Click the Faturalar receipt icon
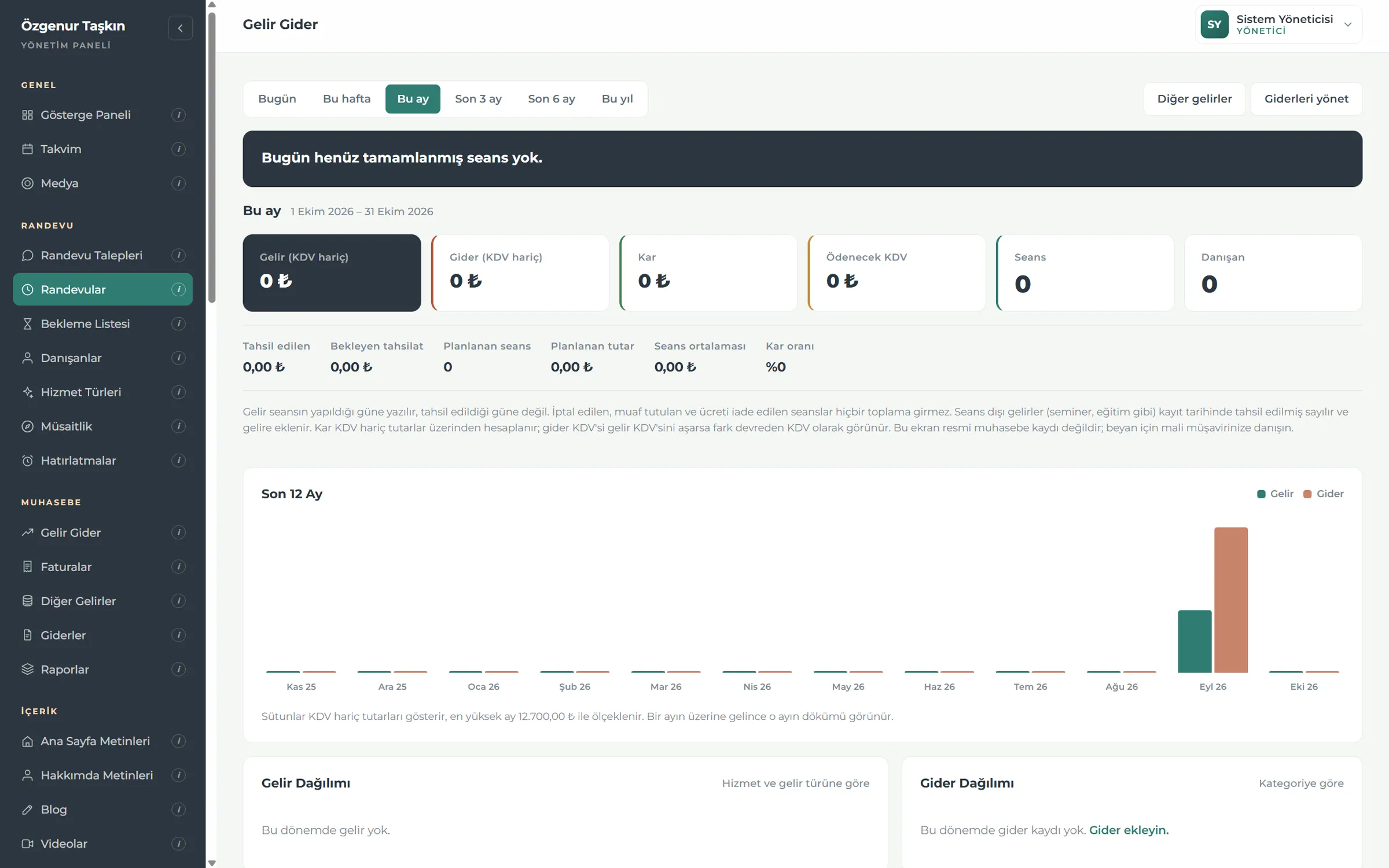1389x868 pixels. 27,567
